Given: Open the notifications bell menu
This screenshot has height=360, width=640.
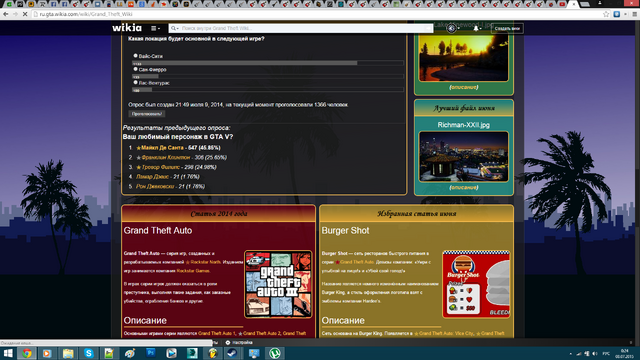Looking at the screenshot, I should (x=476, y=28).
